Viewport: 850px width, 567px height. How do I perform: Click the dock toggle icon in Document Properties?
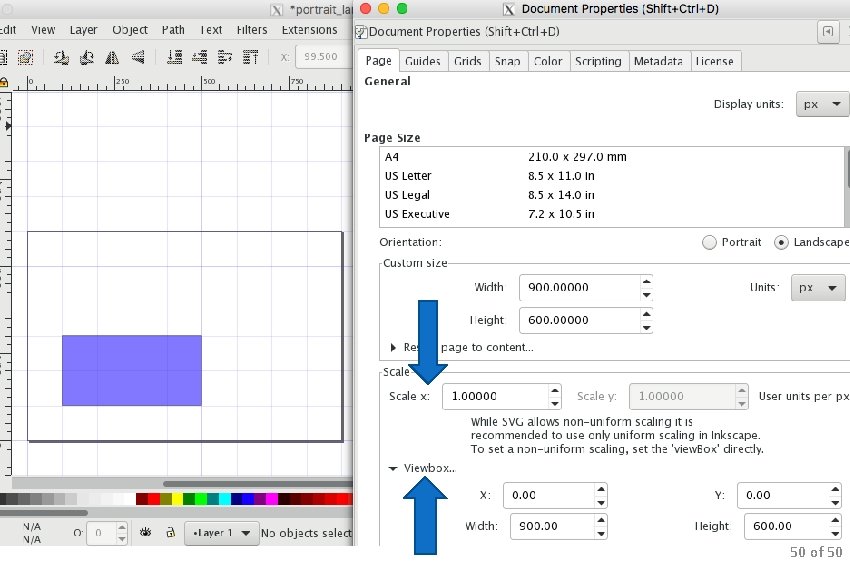(828, 31)
